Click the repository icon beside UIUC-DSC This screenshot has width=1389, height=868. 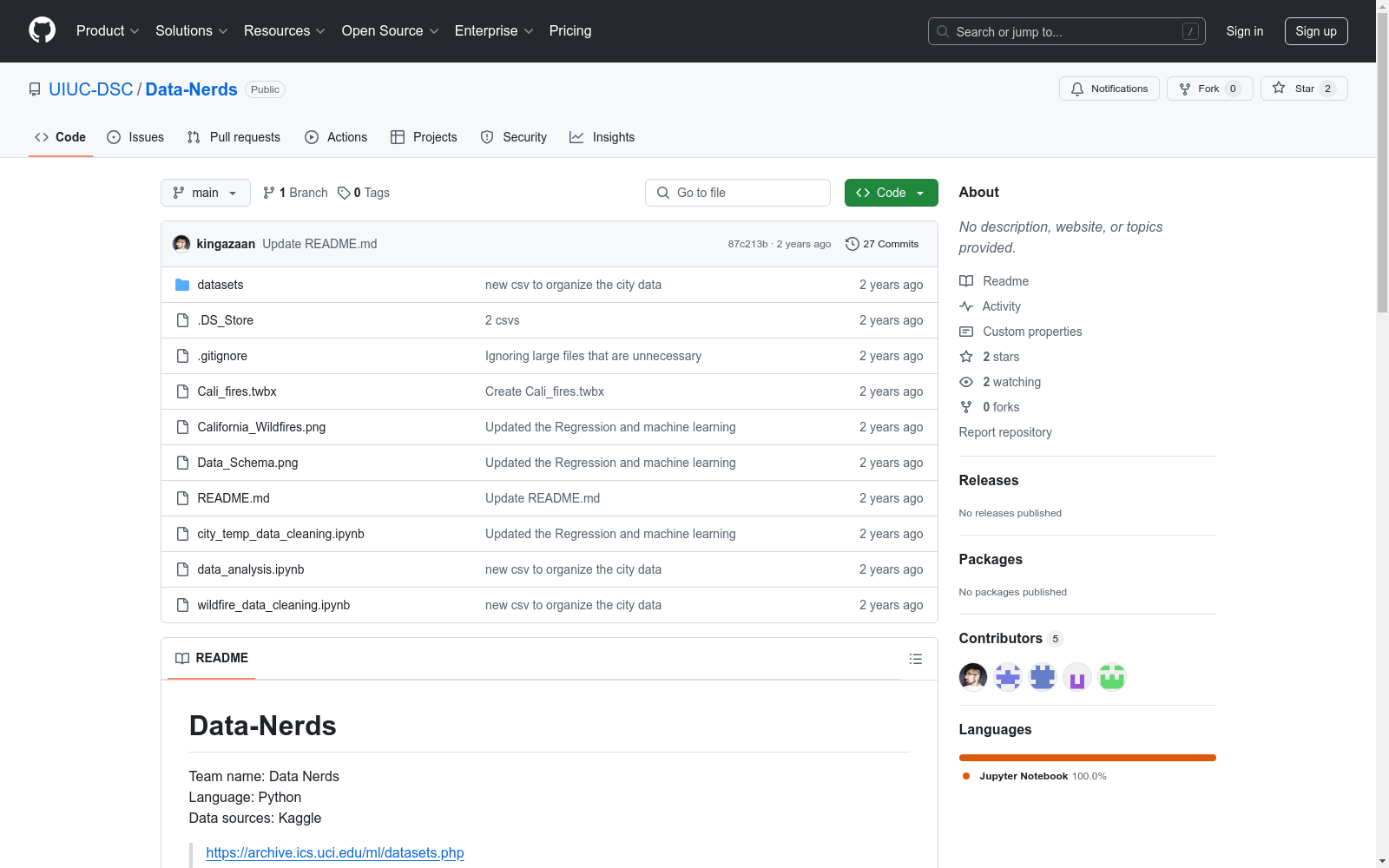(x=35, y=89)
